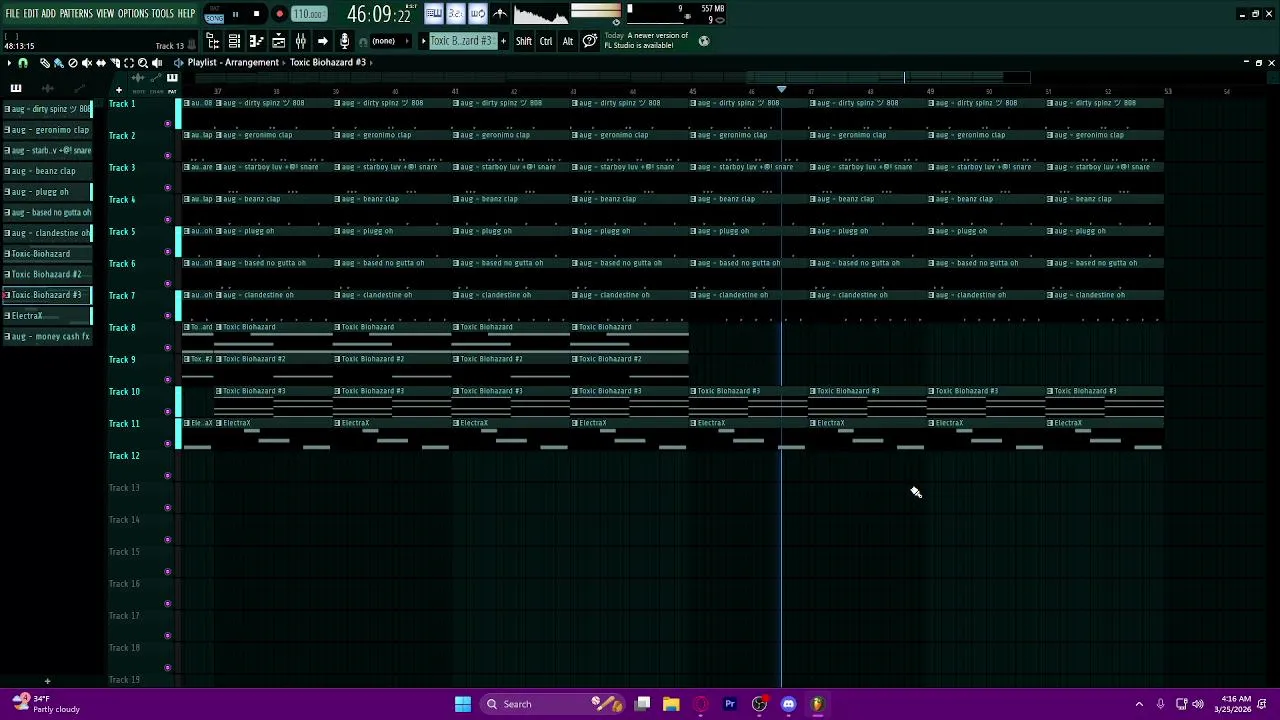
Task: Click the typing keyboard to piano icon
Action: click(x=433, y=14)
